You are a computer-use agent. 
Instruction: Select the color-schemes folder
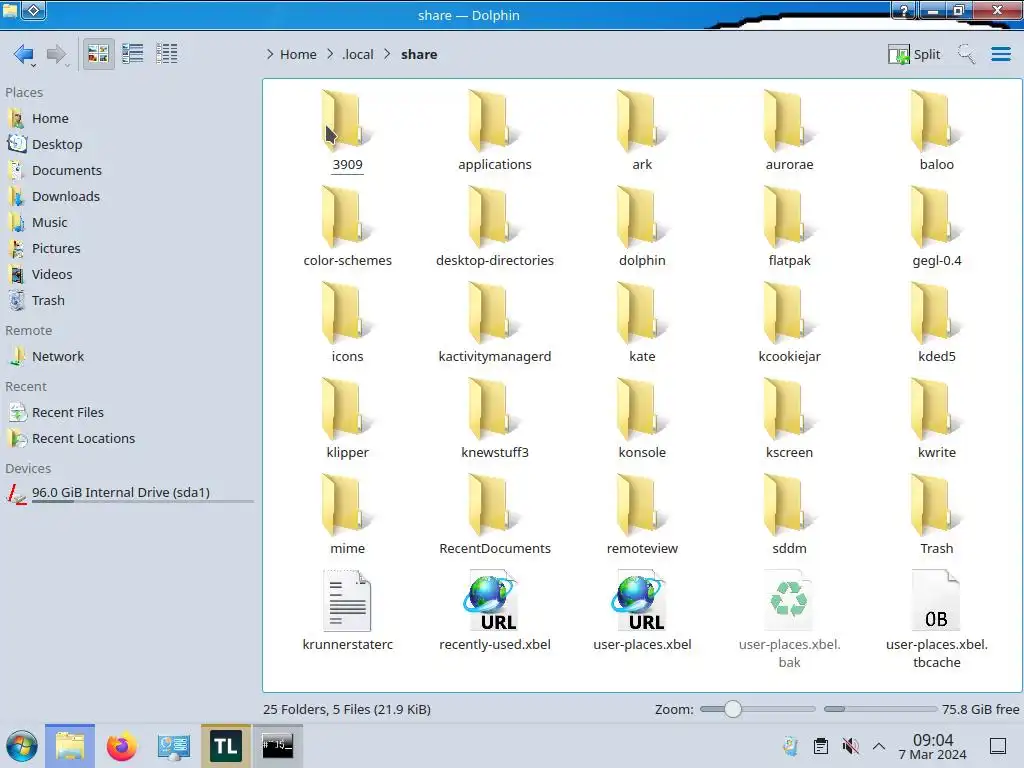tap(347, 227)
